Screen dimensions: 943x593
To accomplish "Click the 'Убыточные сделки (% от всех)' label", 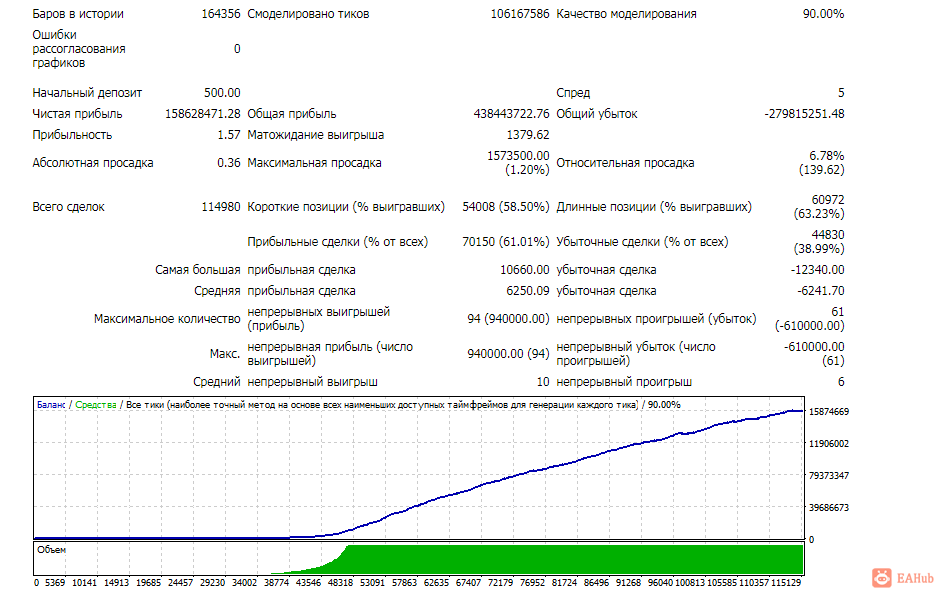I will click(x=642, y=242).
